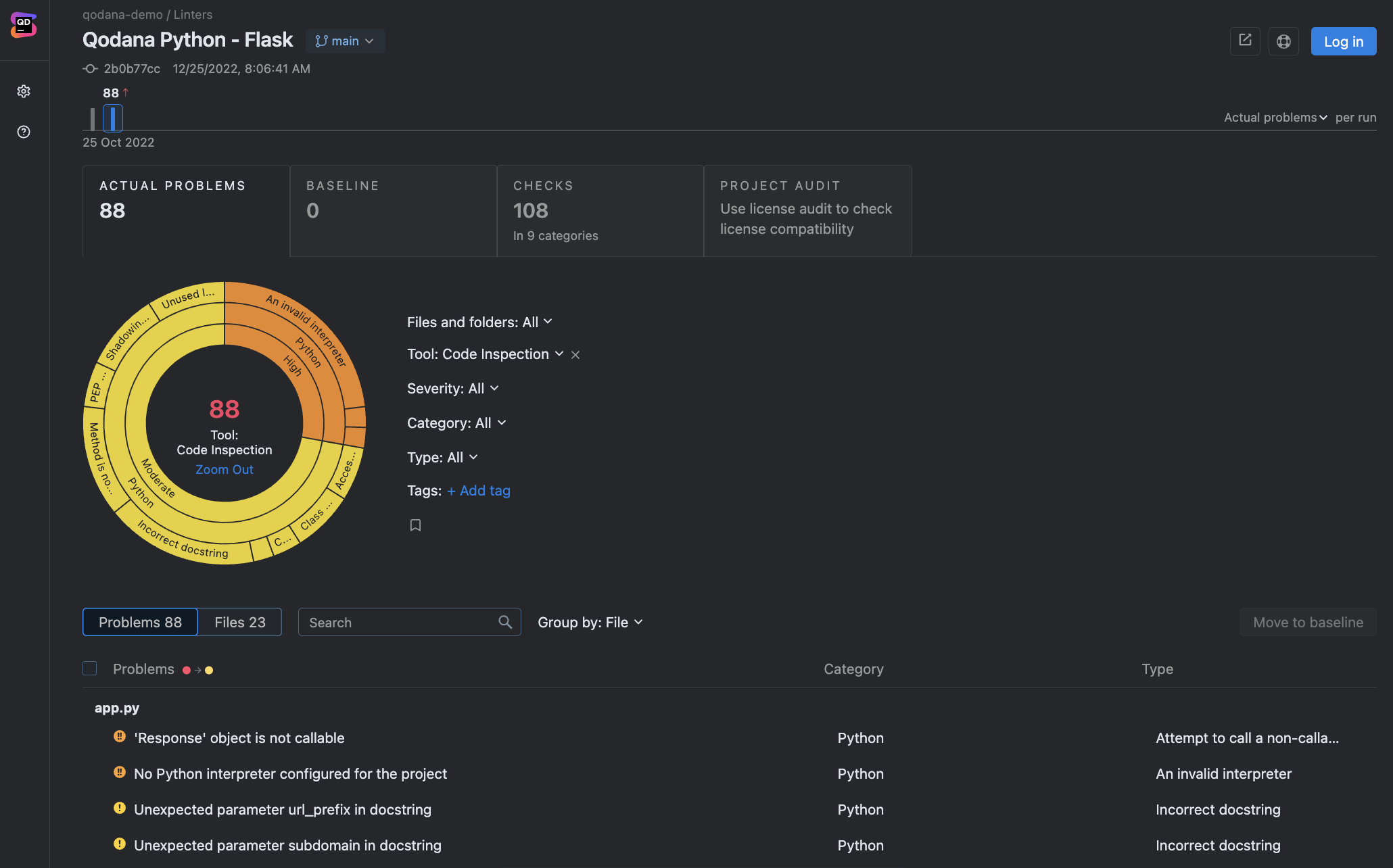Click the commit icon next to 2b0b77cc
This screenshot has width=1393, height=868.
tap(90, 69)
